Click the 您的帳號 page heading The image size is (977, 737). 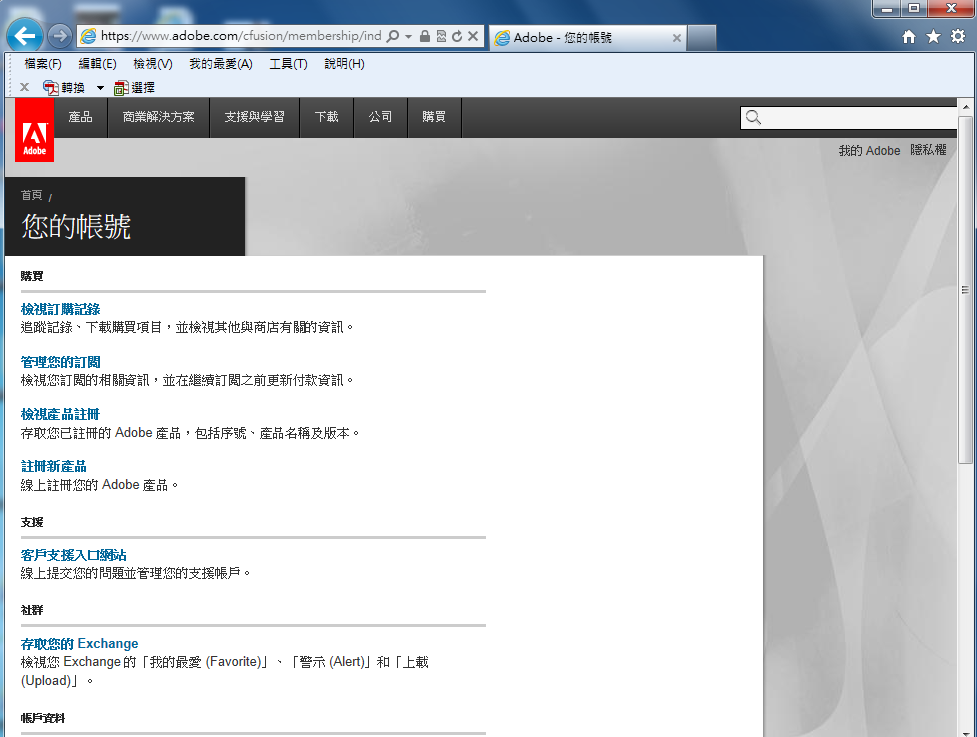(76, 226)
